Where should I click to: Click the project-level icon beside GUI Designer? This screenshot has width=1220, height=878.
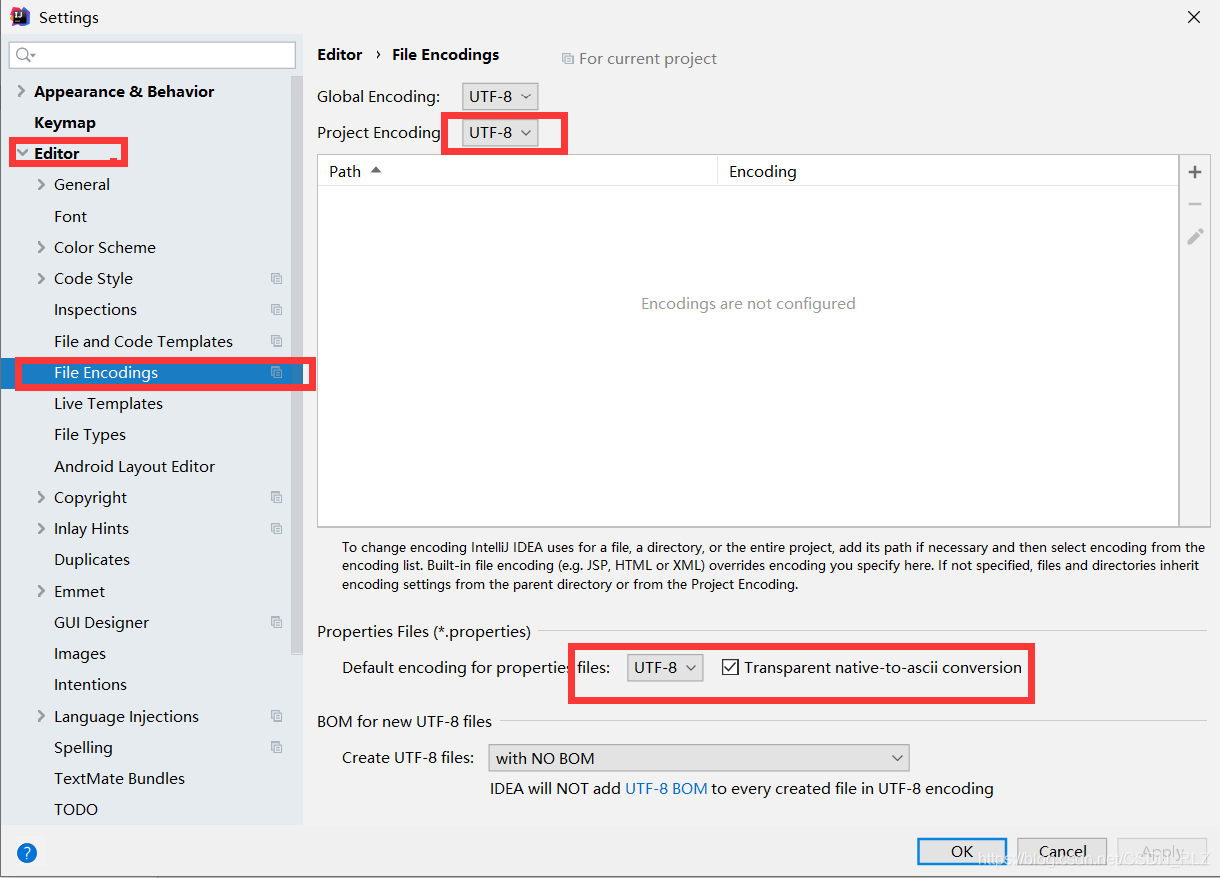[277, 622]
